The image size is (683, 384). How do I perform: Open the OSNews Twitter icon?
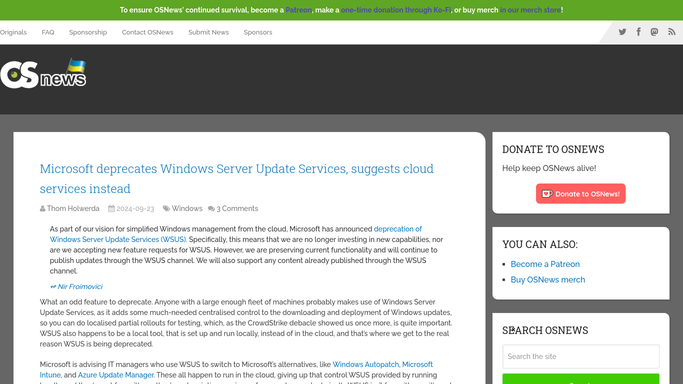coord(622,32)
